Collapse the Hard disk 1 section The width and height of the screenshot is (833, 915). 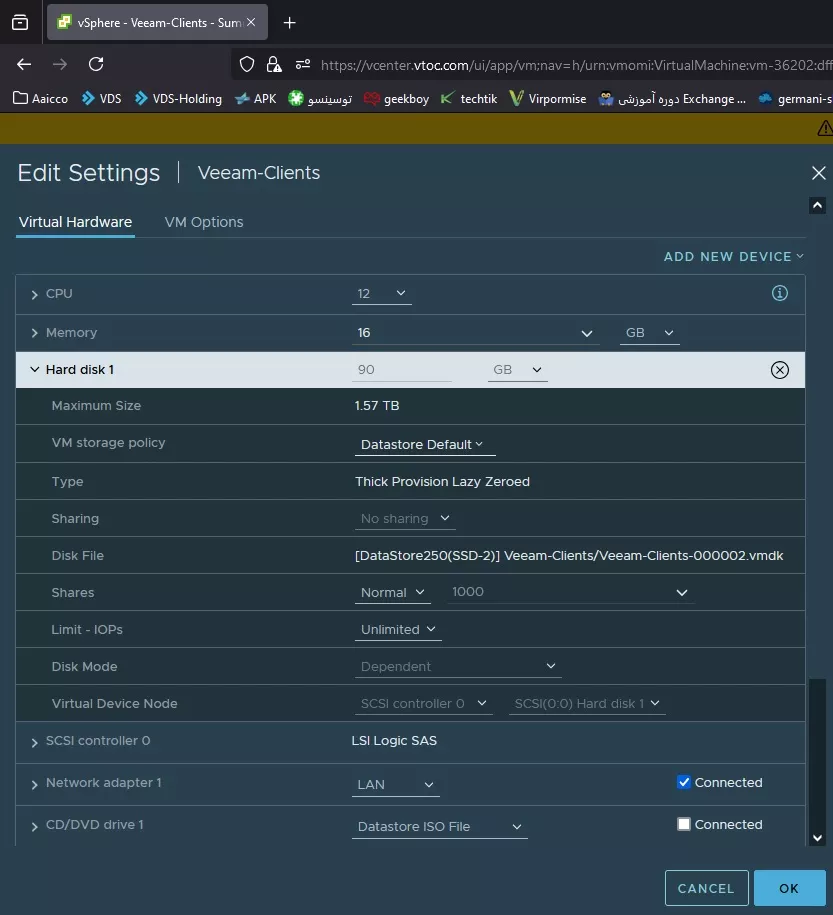coord(34,369)
